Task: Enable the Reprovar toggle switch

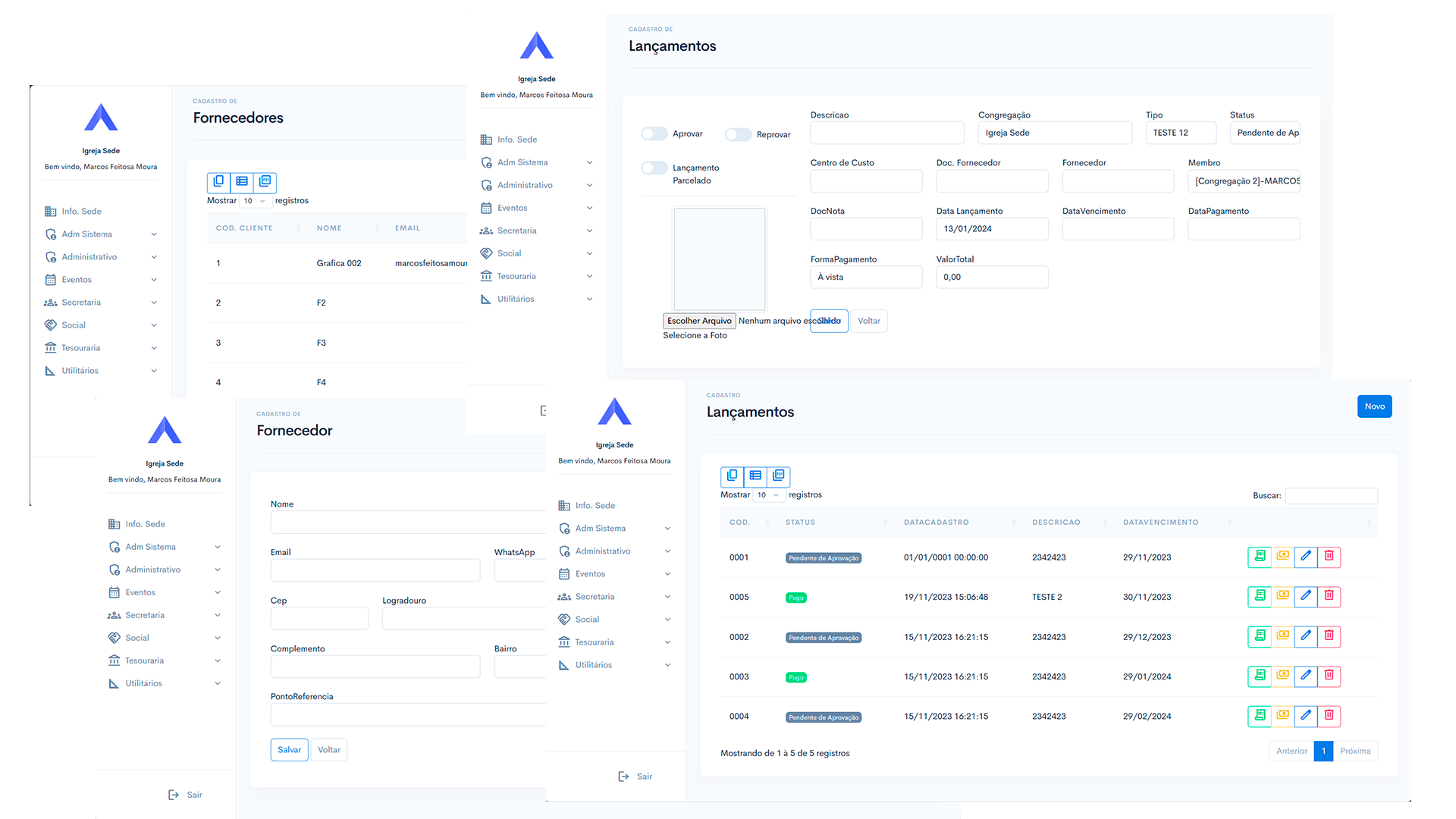Action: pyautogui.click(x=737, y=135)
